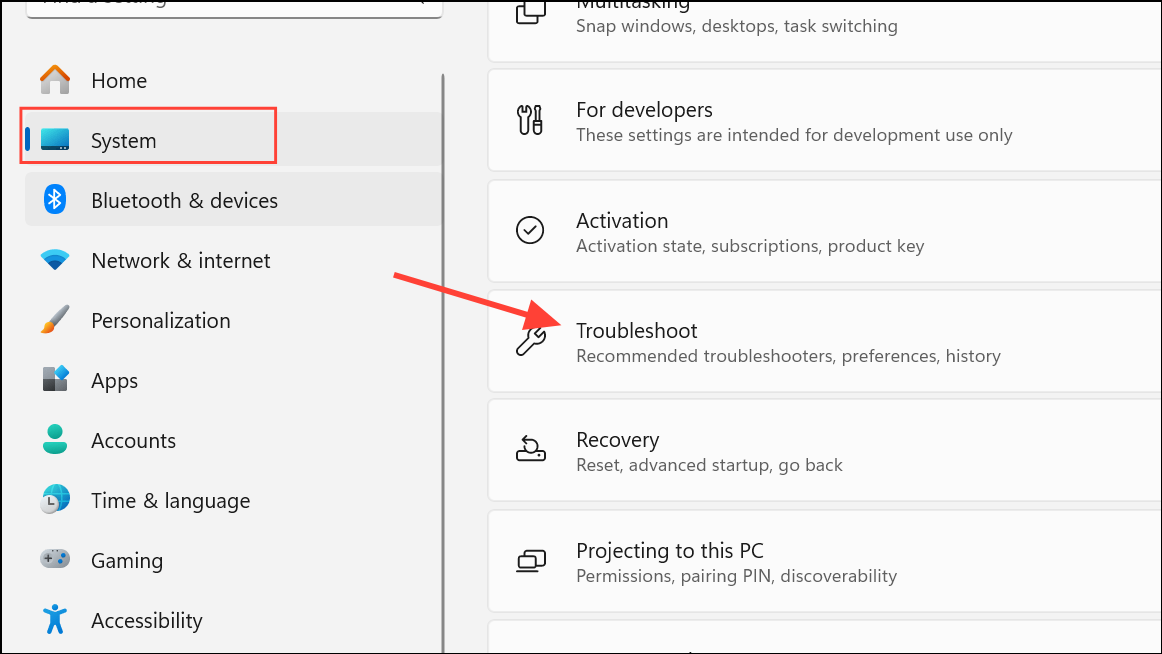Click the Home house icon
Viewport: 1162px width, 654px height.
point(55,80)
